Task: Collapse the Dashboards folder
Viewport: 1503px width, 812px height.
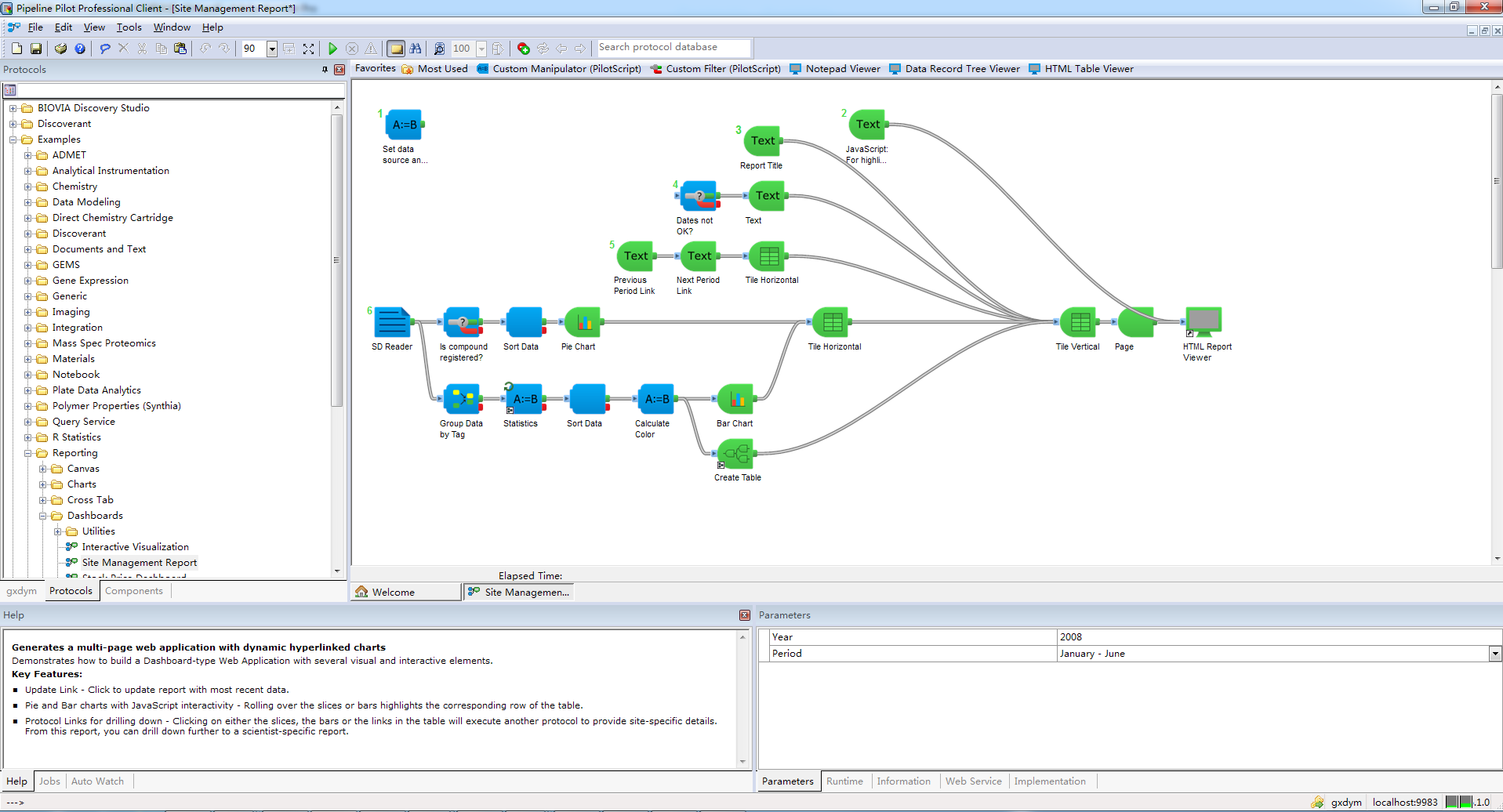Action: 42,516
